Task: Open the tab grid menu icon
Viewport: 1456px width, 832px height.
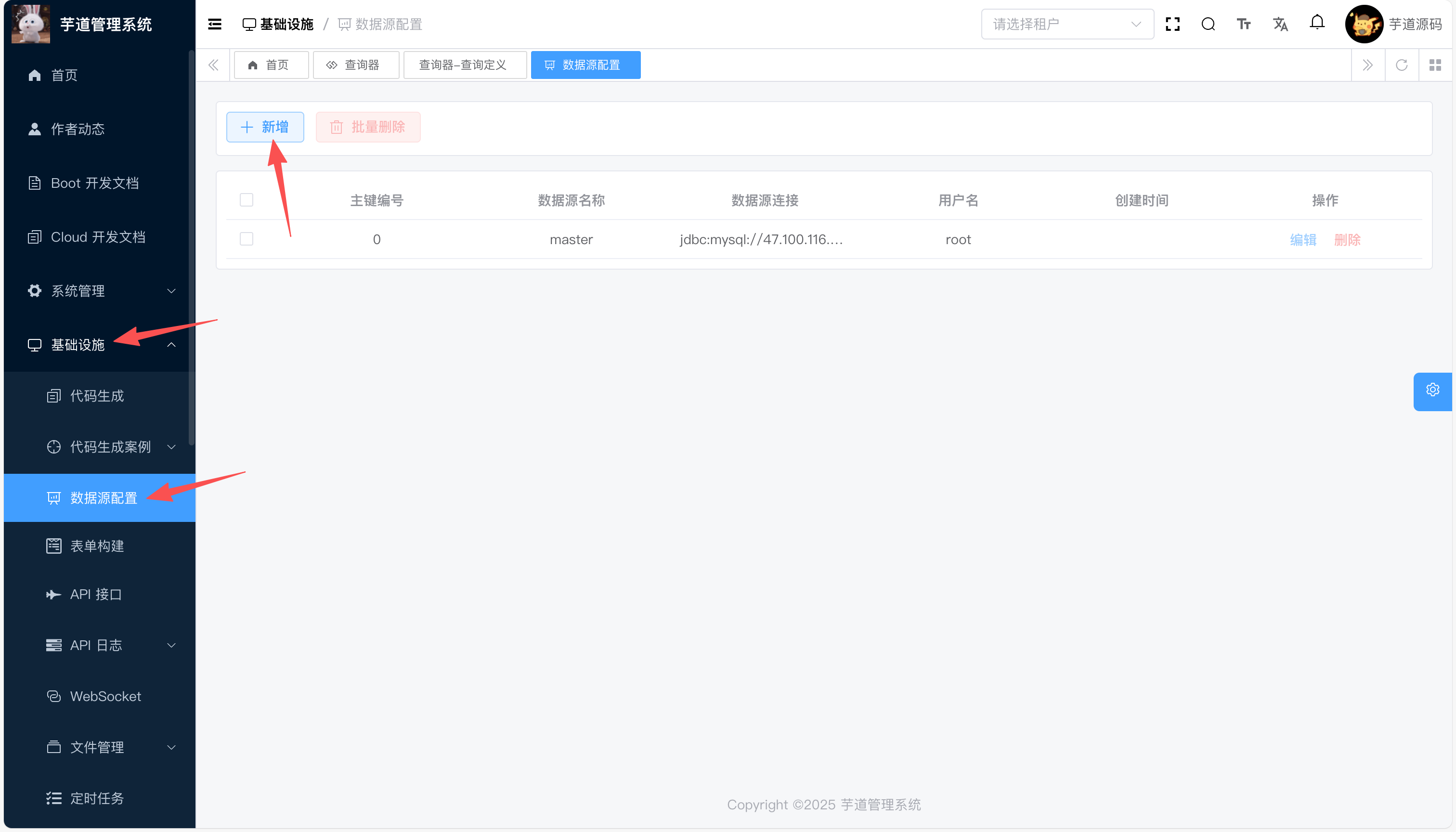Action: tap(1435, 65)
